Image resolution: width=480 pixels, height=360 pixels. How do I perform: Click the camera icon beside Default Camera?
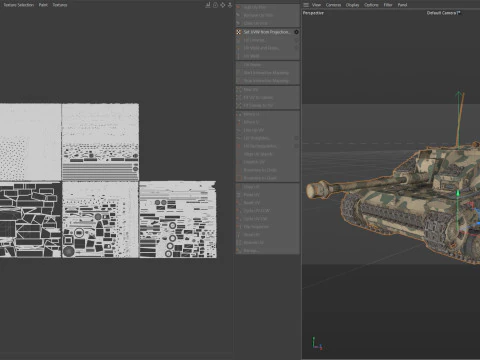(459, 13)
